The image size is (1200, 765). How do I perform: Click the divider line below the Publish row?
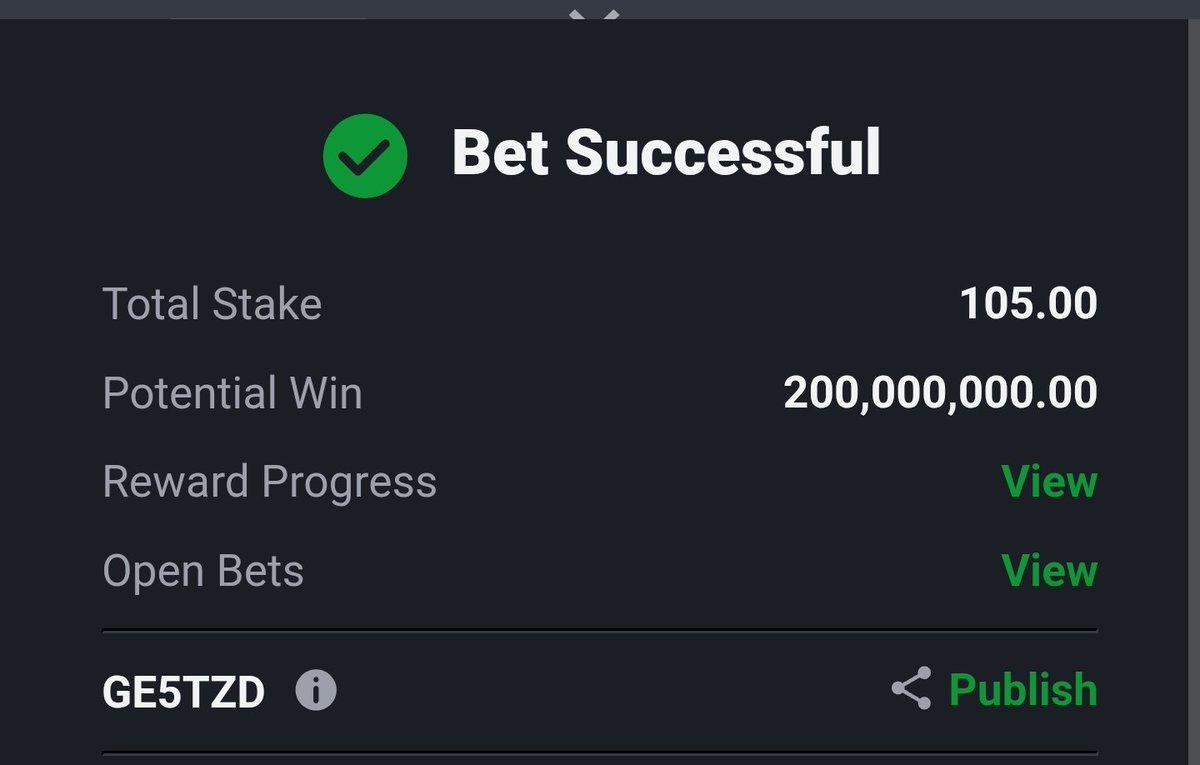pos(600,753)
